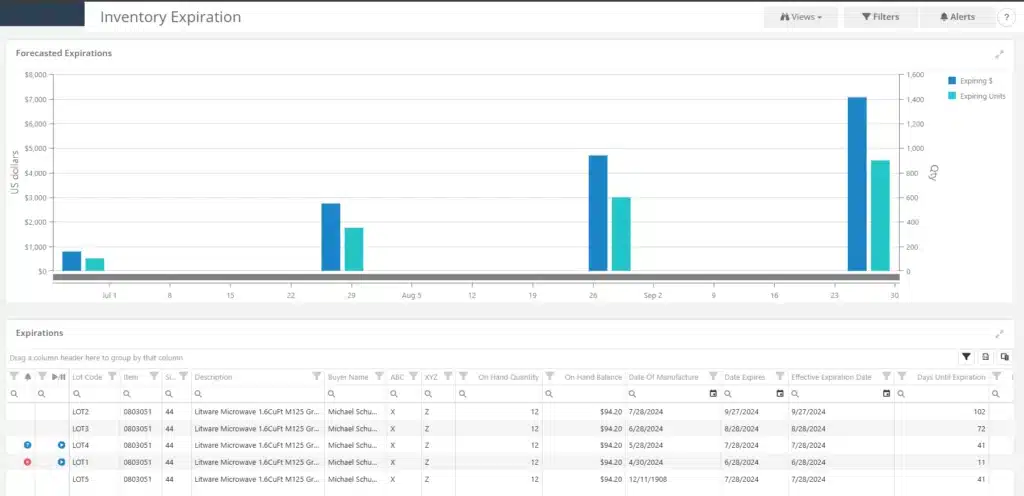Open filter funnel beside On Hand Balance header
This screenshot has width=1024, height=496.
pyautogui.click(x=550, y=376)
